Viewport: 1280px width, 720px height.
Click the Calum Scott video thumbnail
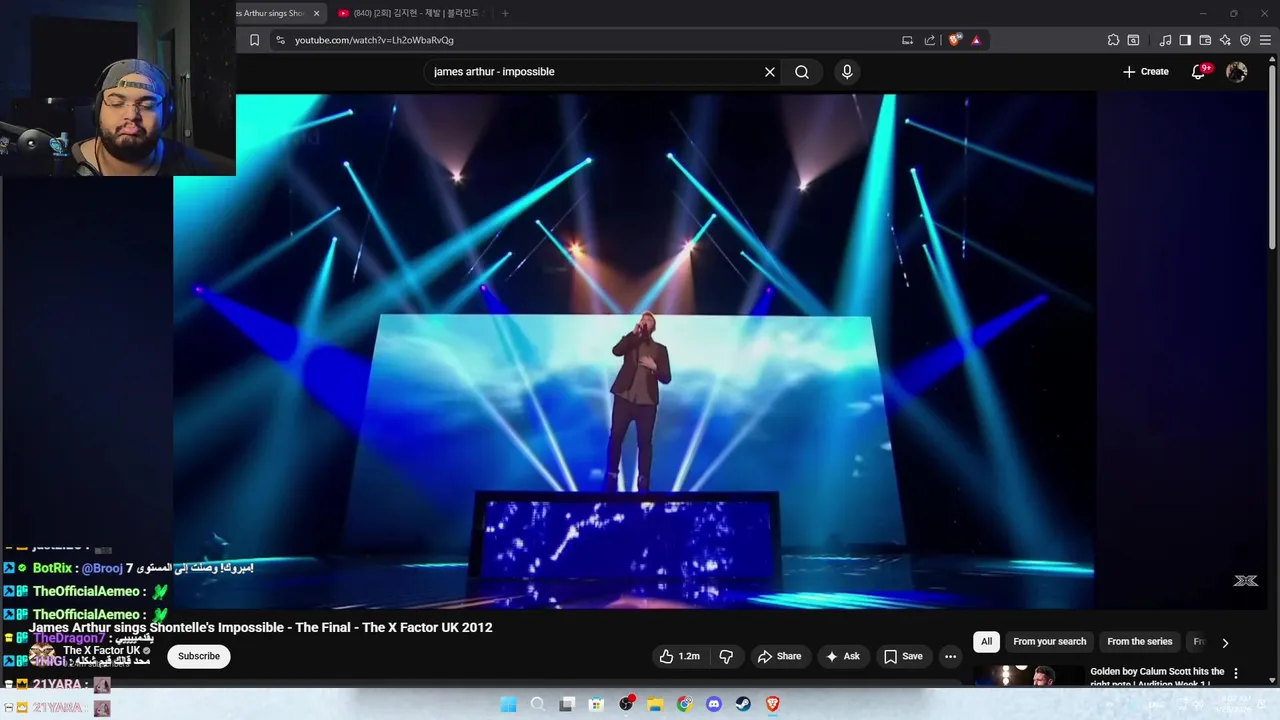[1029, 676]
